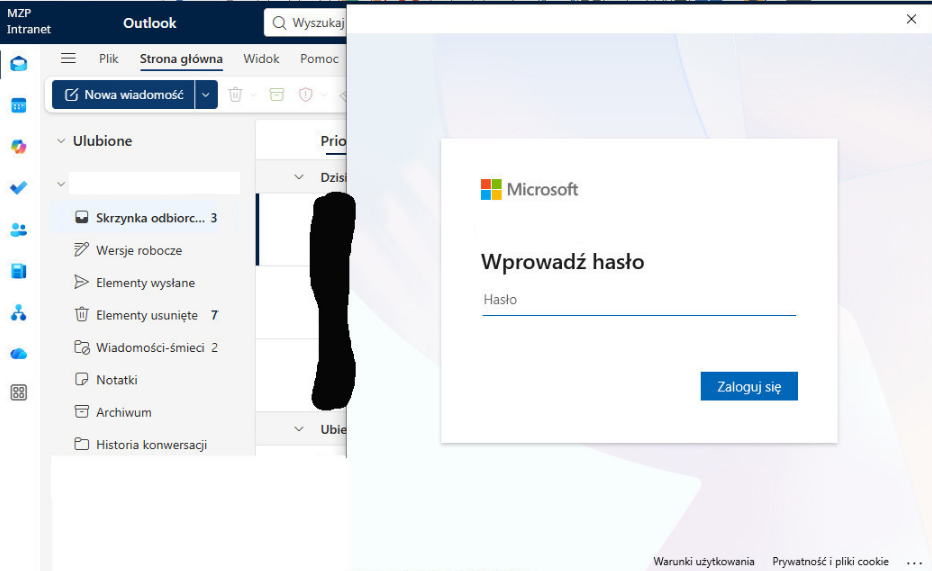Collapse the account folder chevron below Ulubione
The height and width of the screenshot is (571, 932).
[x=61, y=184]
